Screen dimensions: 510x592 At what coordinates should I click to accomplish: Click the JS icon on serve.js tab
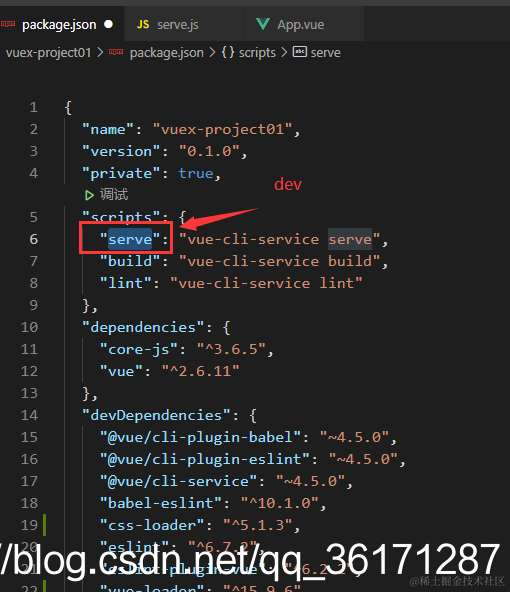(143, 25)
